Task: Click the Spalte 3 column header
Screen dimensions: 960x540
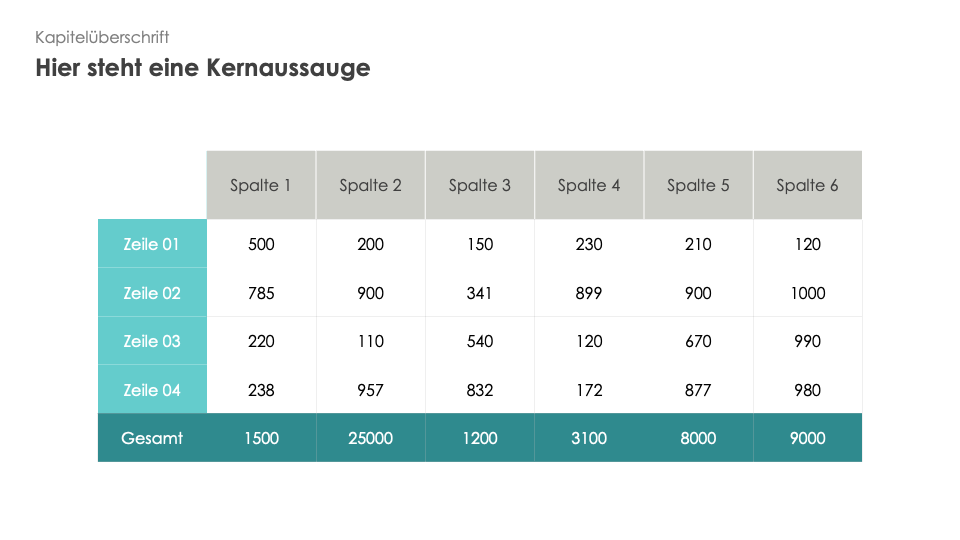Action: (480, 185)
